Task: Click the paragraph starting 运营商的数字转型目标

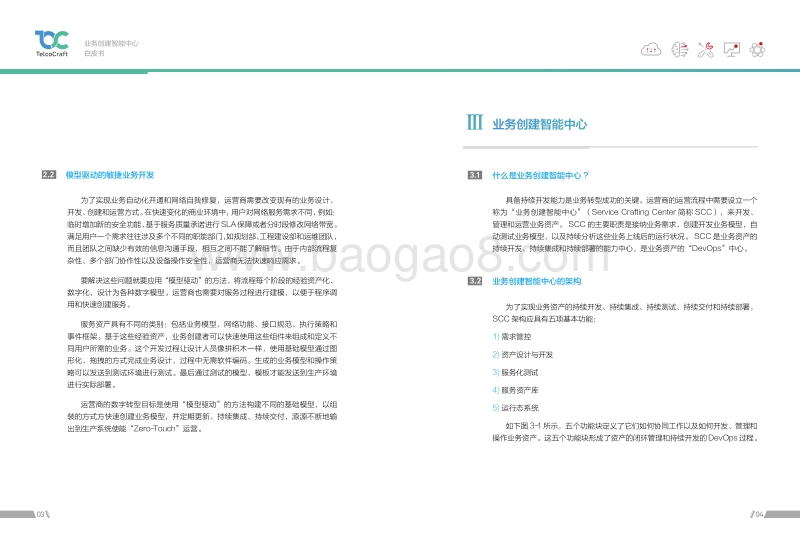Action: 202,416
